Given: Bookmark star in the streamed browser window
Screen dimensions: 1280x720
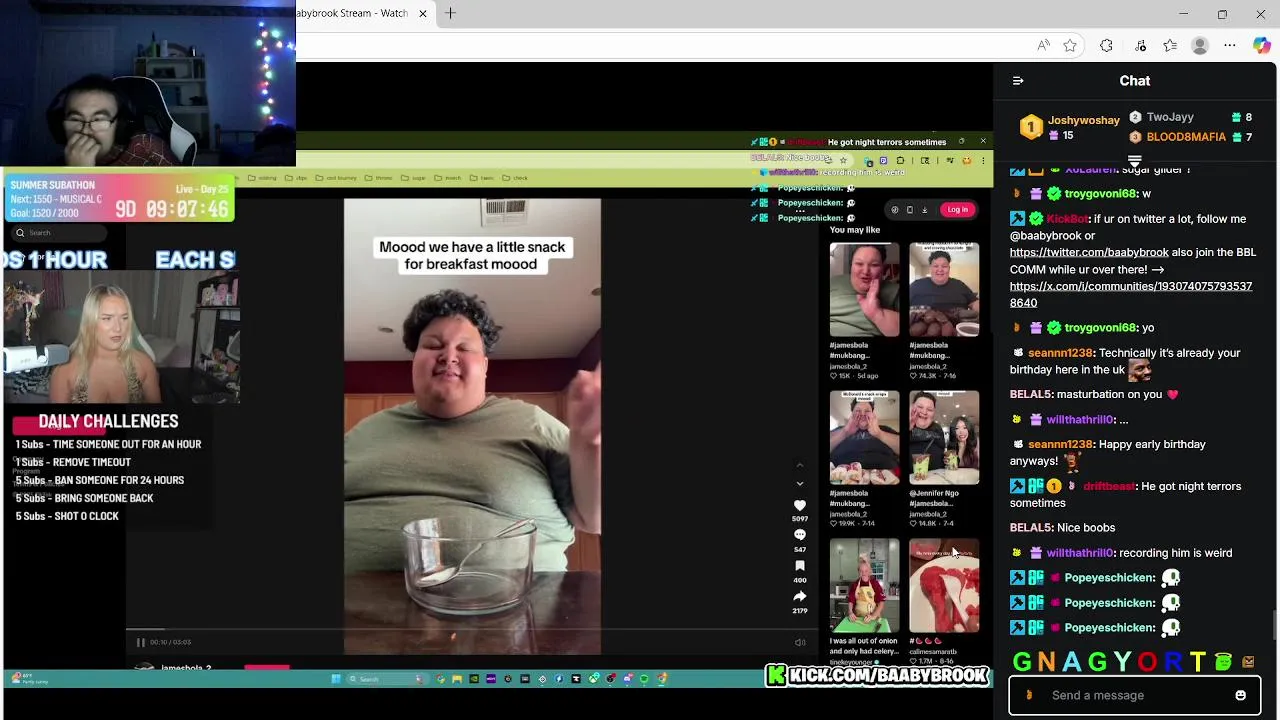Looking at the screenshot, I should click(843, 160).
